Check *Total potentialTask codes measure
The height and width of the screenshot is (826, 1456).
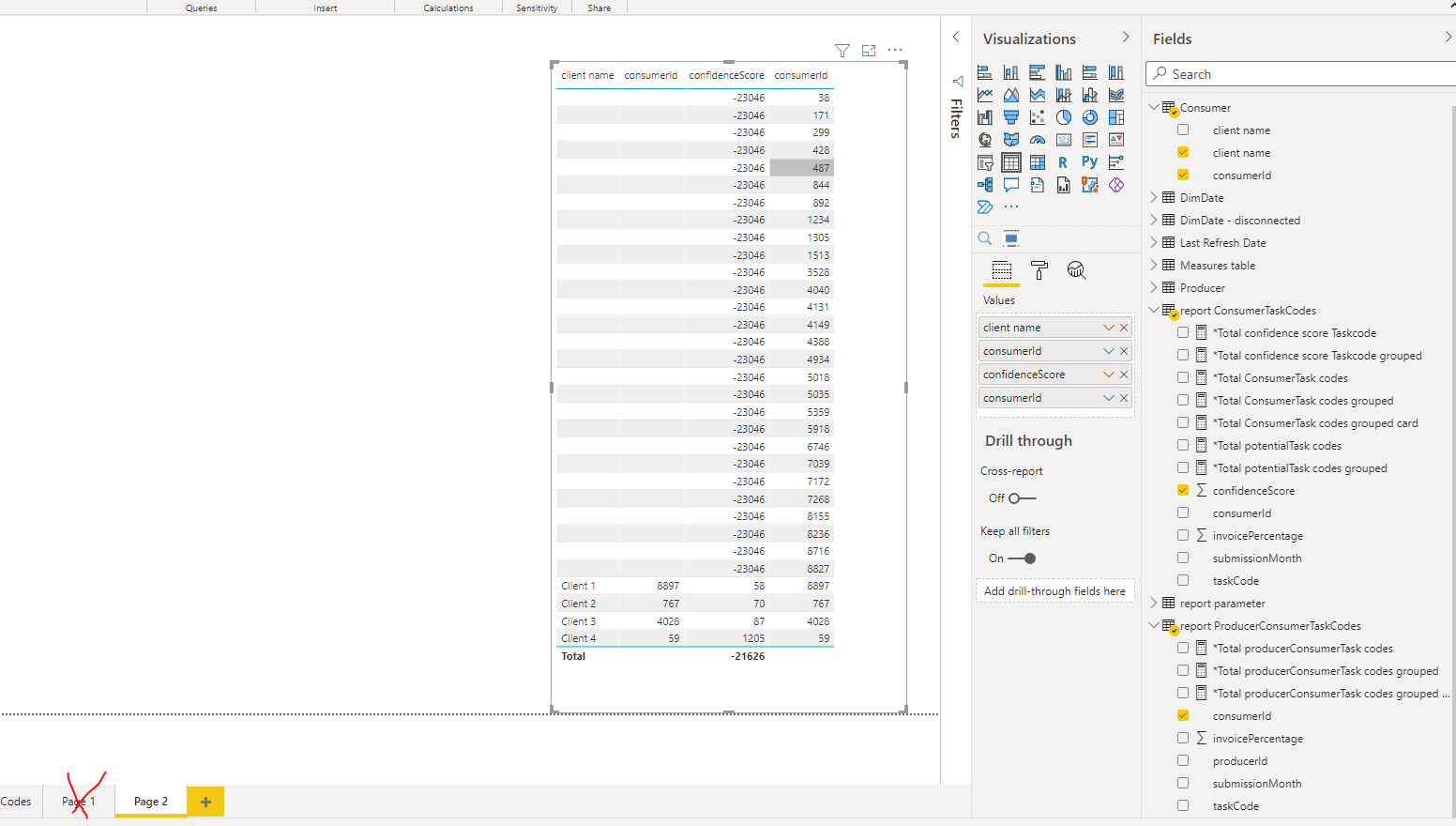[x=1183, y=446]
